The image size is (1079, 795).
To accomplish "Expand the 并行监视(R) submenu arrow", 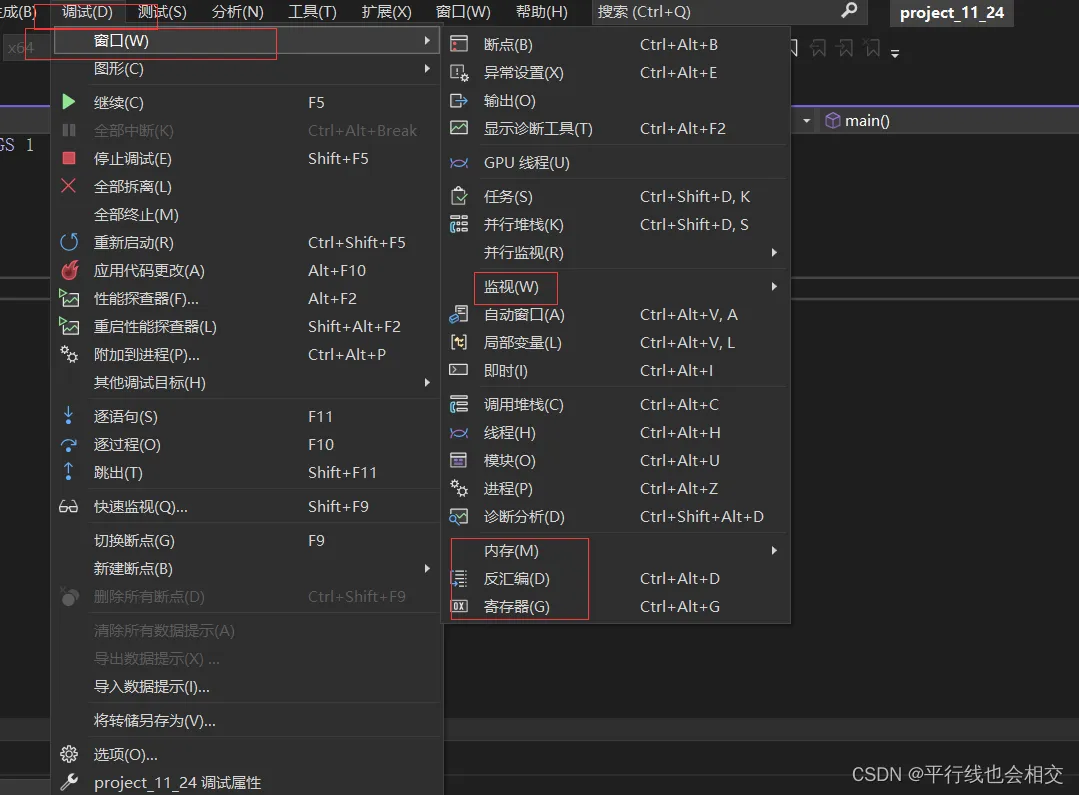I will tap(774, 253).
